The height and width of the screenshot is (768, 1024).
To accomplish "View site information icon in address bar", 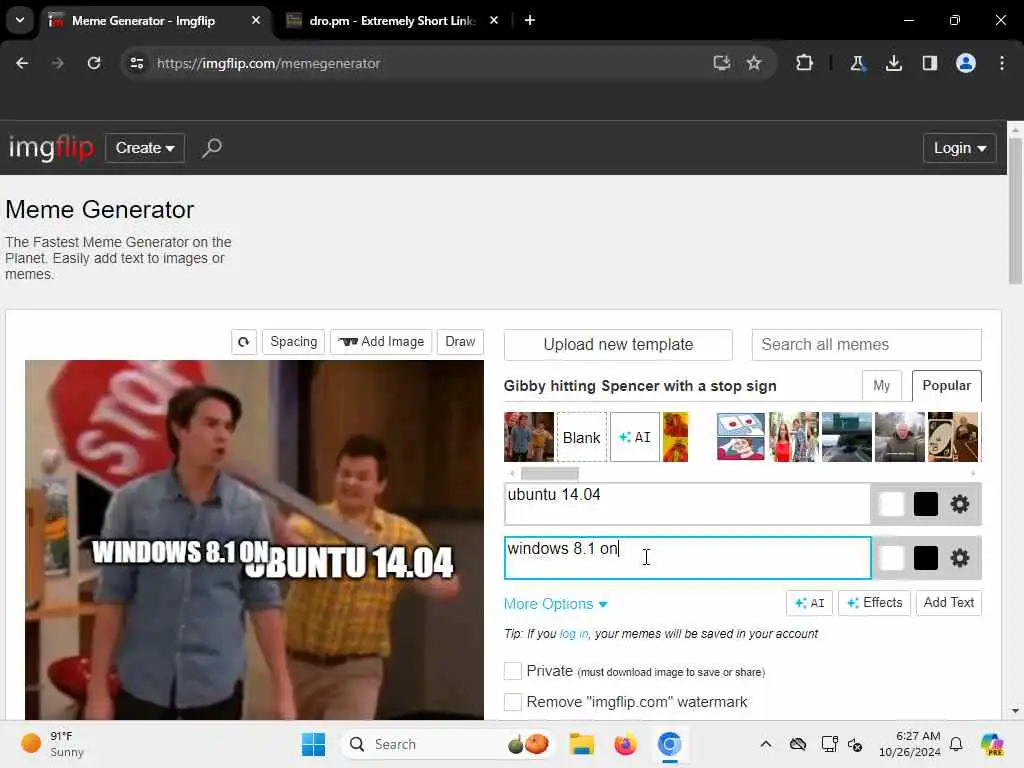I will coord(136,63).
